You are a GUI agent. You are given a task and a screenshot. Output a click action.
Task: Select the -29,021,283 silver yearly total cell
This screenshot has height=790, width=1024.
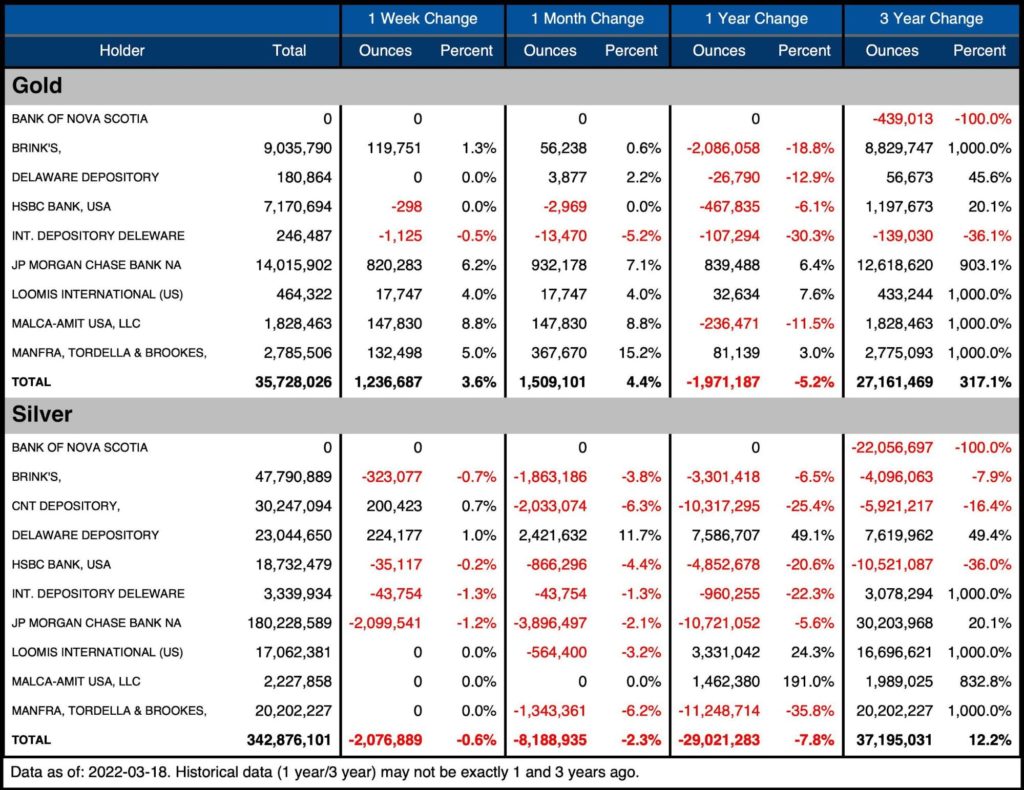point(718,740)
